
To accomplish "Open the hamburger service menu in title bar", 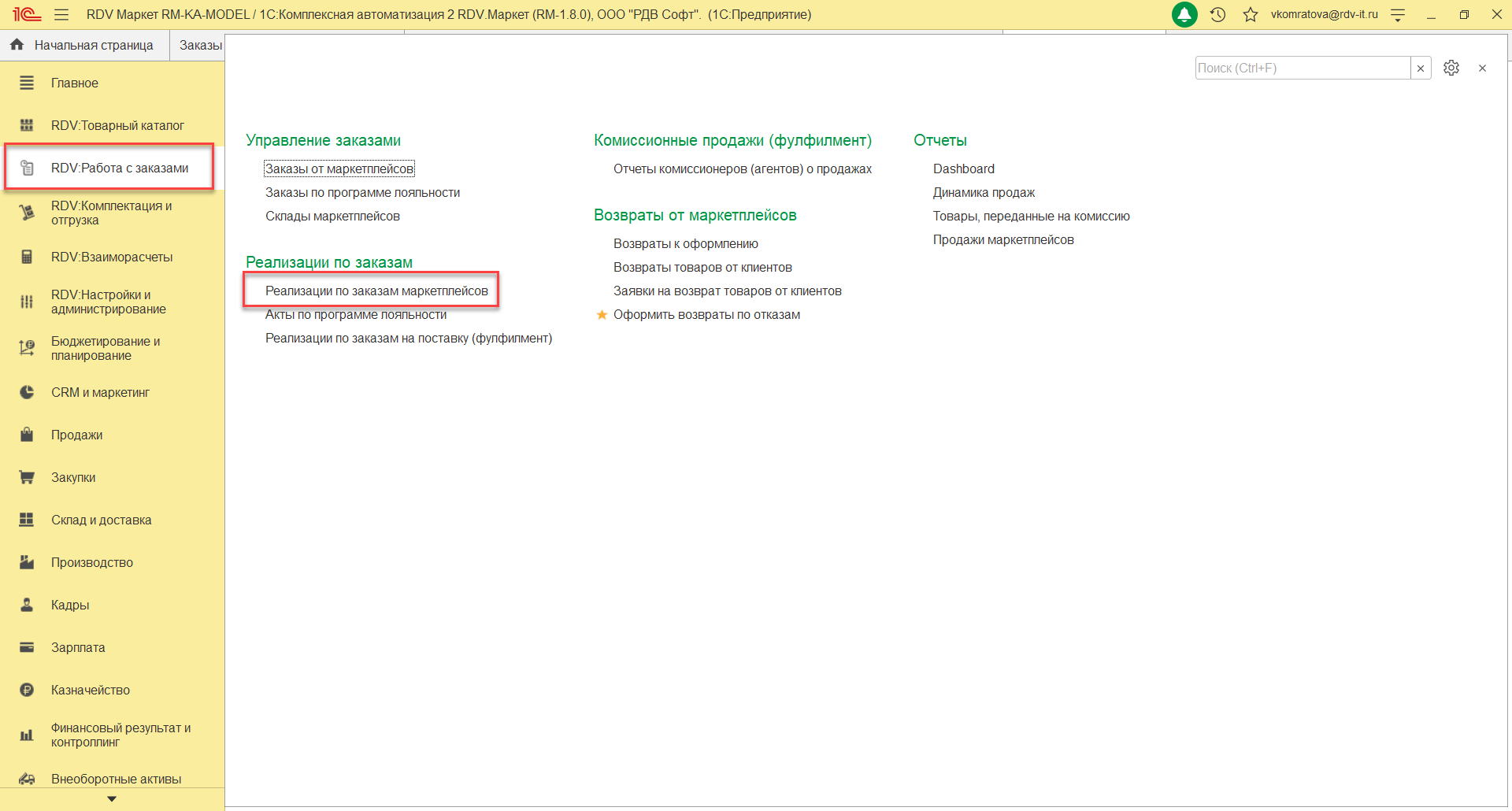I will (x=61, y=14).
